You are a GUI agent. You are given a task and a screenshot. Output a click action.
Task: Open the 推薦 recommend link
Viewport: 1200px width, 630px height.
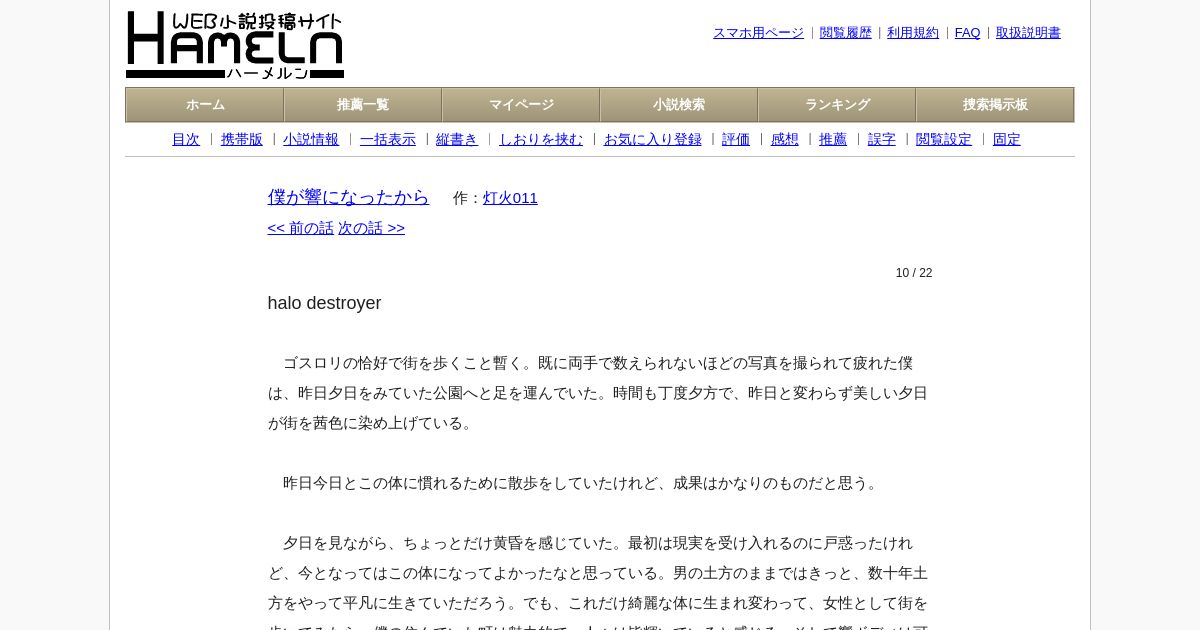pos(833,140)
